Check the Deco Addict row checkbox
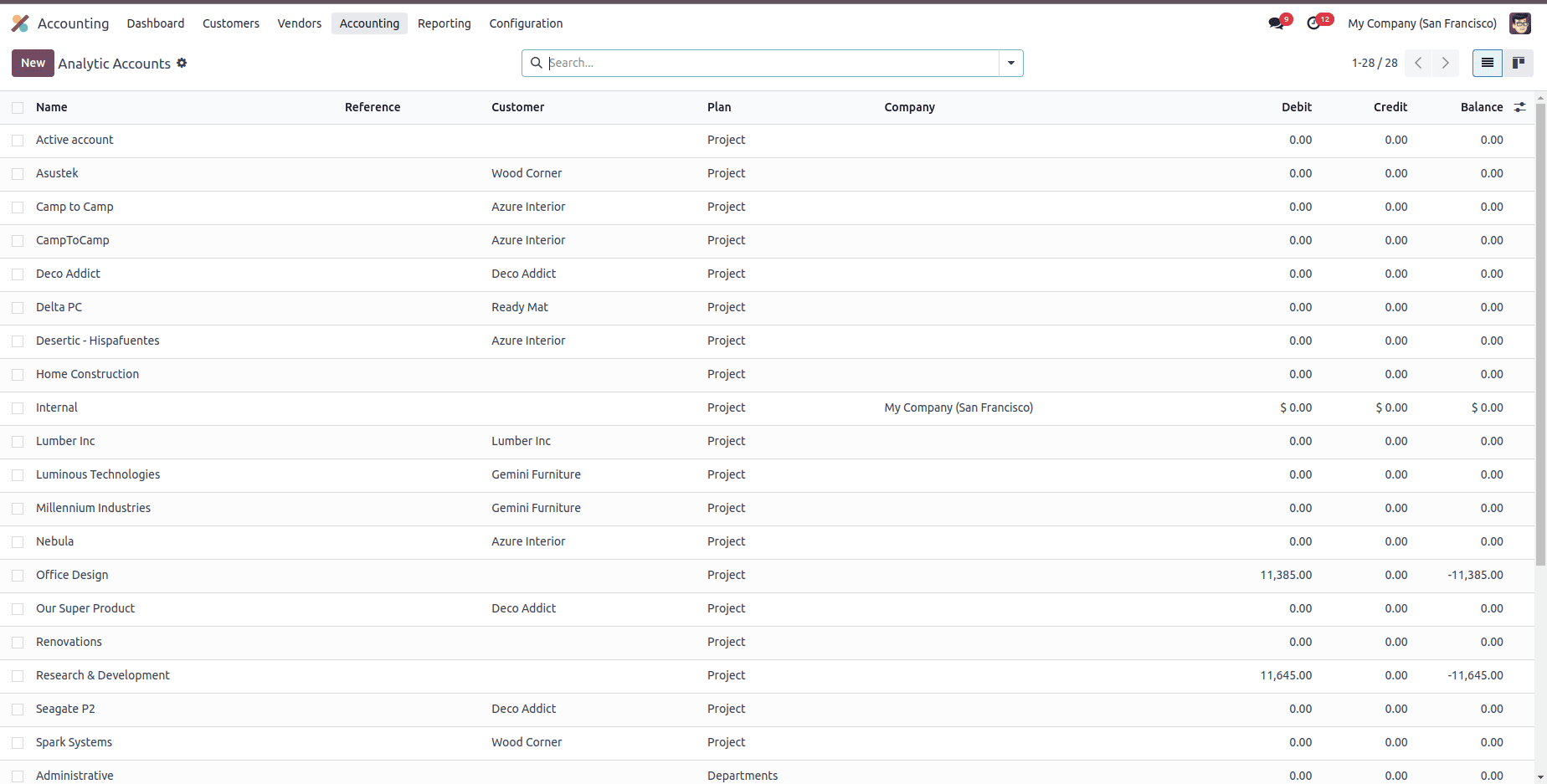The width and height of the screenshot is (1547, 784). click(x=18, y=274)
